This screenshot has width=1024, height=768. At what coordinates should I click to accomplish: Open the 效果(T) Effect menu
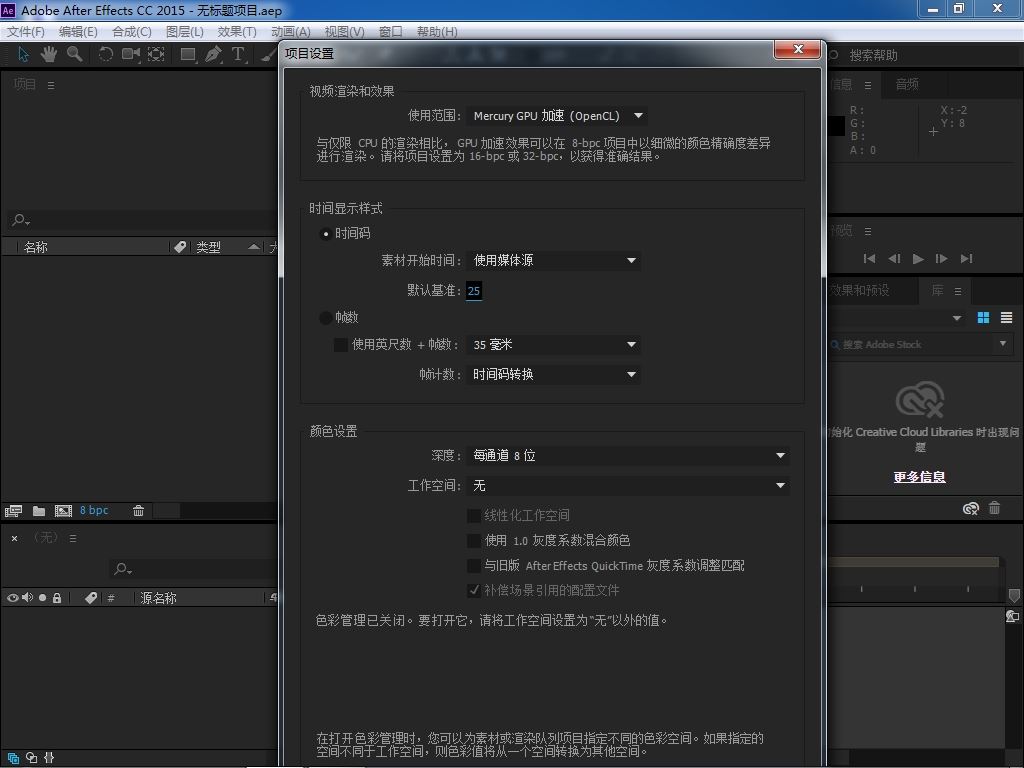[237, 31]
